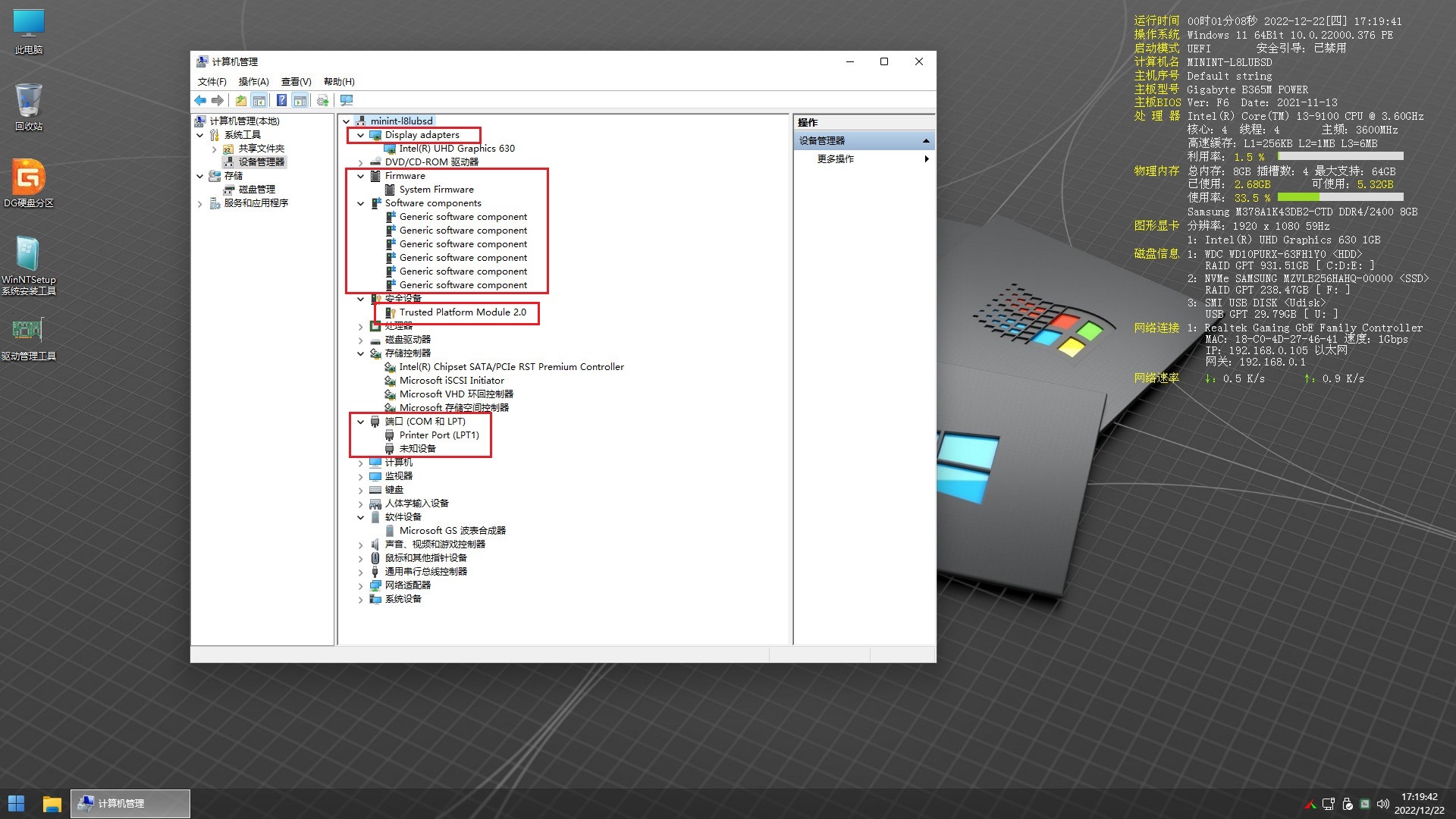Expand 声音、视频和游戏控制器 category
This screenshot has width=1456, height=819.
point(361,544)
